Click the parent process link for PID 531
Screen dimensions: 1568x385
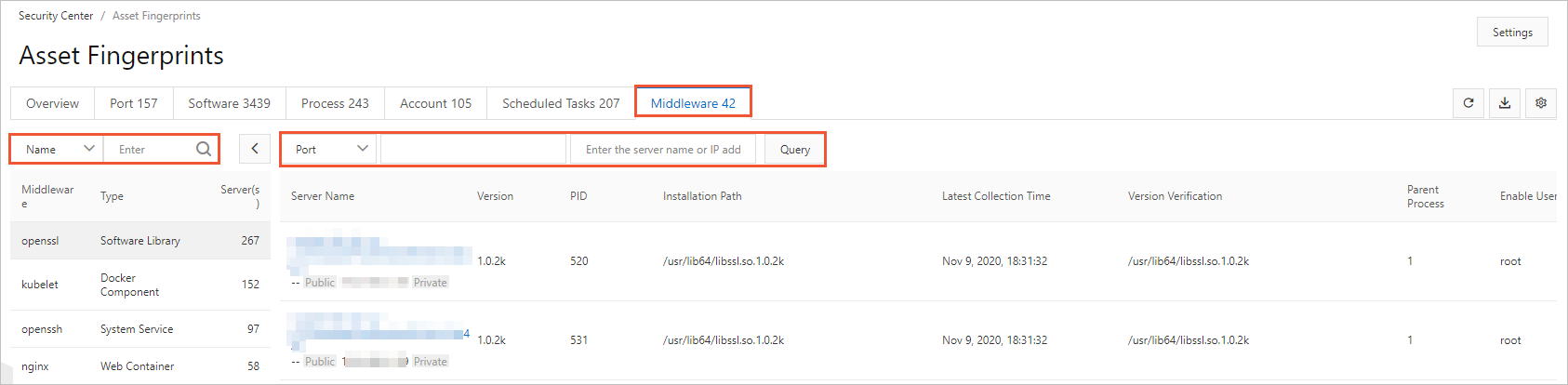pos(1410,340)
